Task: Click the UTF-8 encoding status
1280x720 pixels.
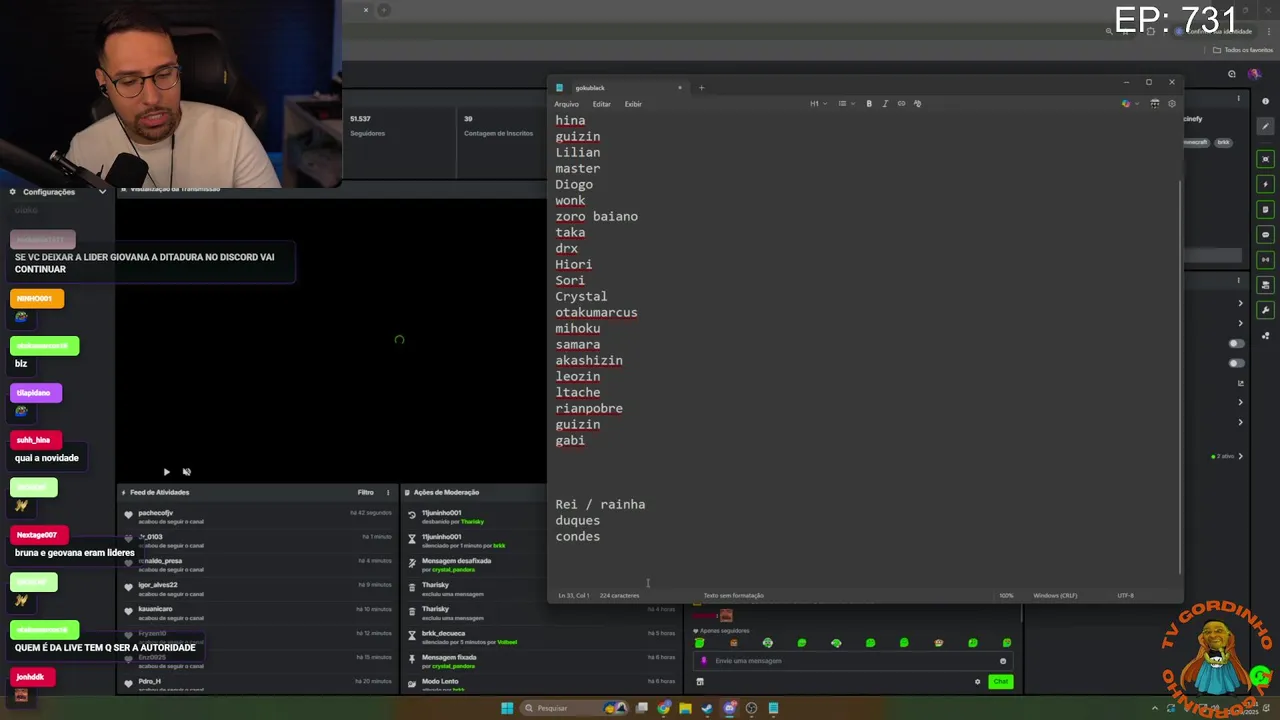Action: 1125,596
